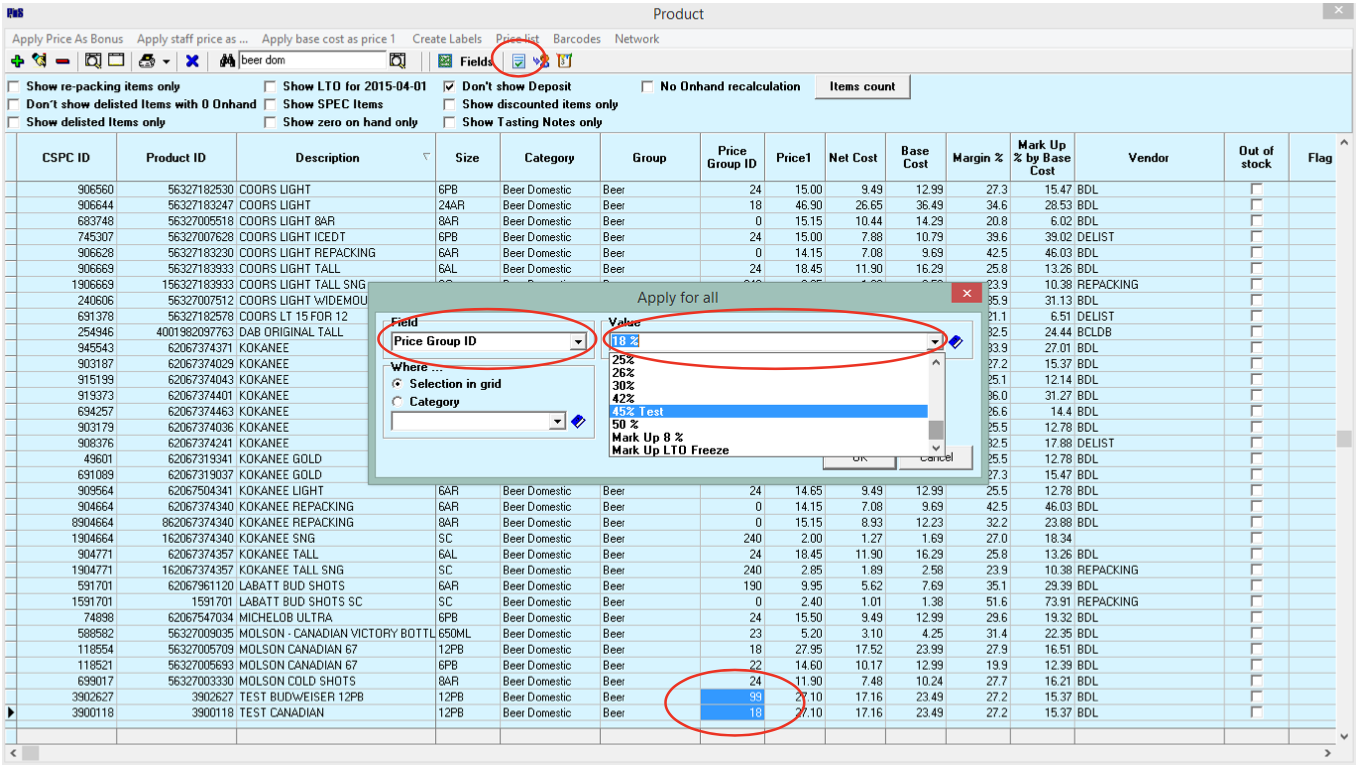Uncheck Don't show Deposit checkbox

click(450, 87)
